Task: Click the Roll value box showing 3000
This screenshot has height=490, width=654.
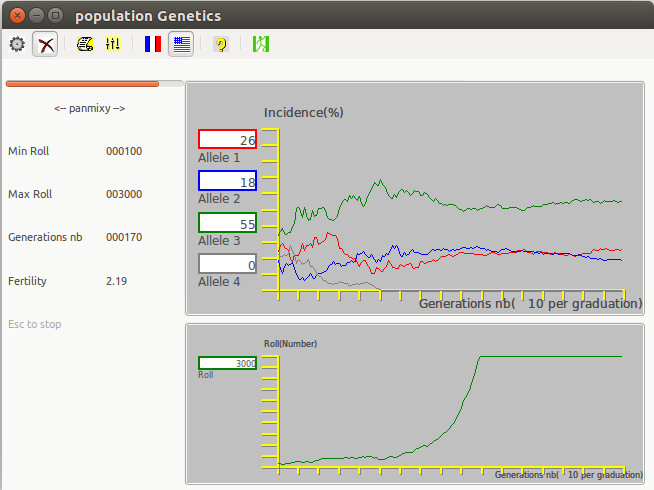Action: (x=228, y=363)
